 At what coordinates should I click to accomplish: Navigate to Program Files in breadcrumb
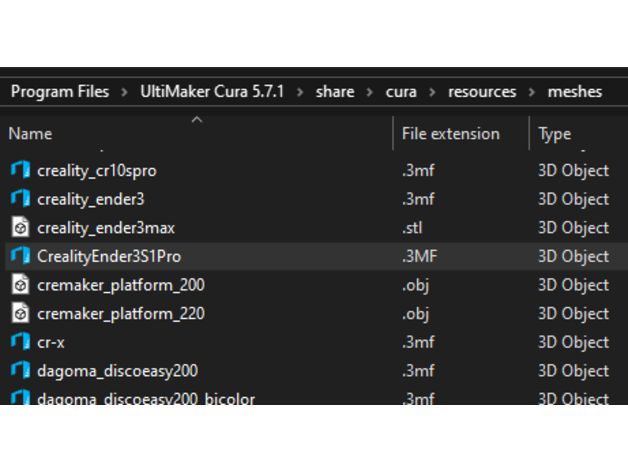coord(60,92)
